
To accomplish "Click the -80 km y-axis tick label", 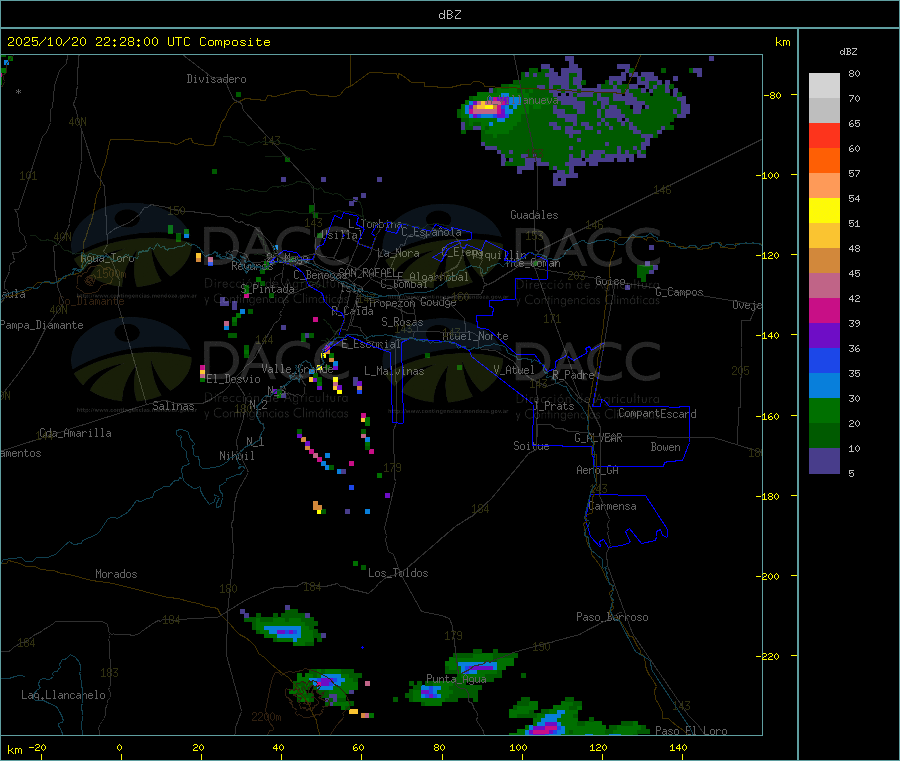I will [x=773, y=95].
